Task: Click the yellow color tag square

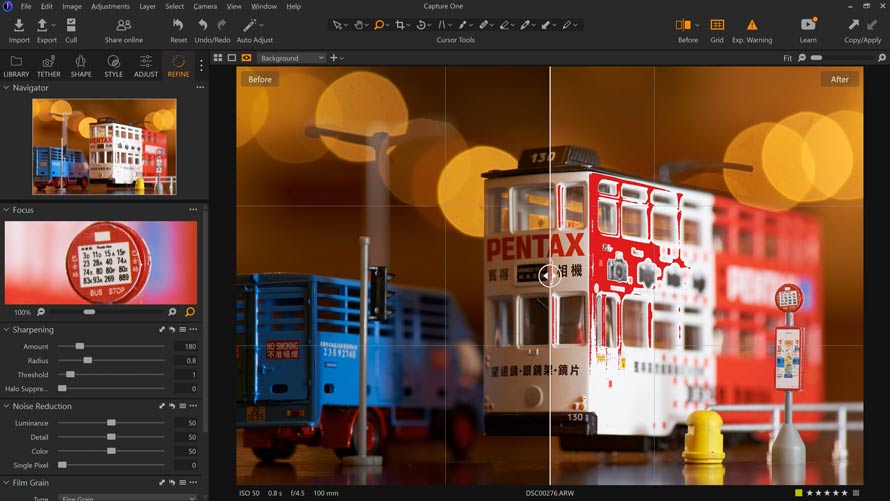Action: click(799, 492)
